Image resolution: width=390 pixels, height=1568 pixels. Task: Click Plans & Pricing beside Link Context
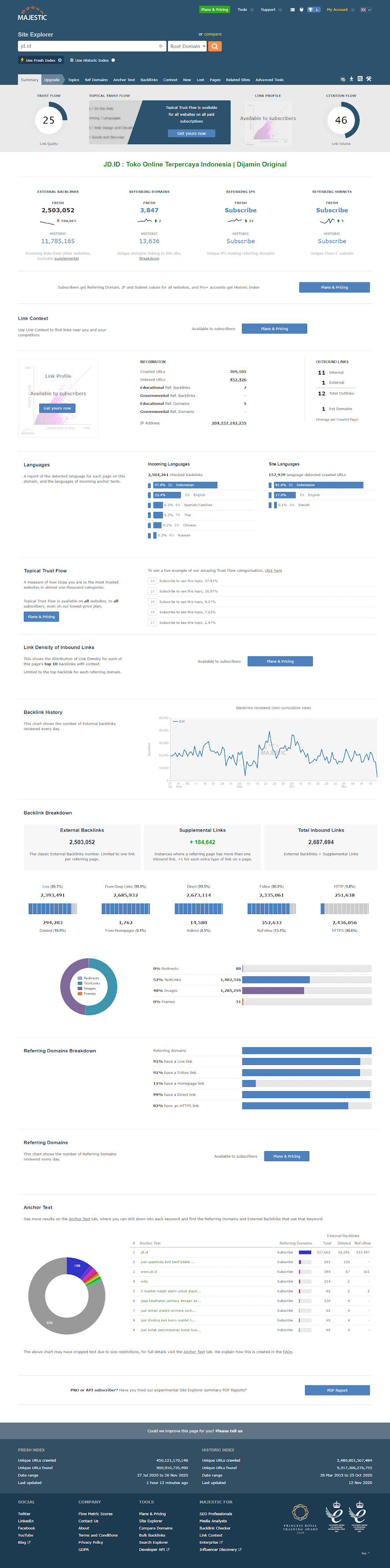tap(275, 329)
